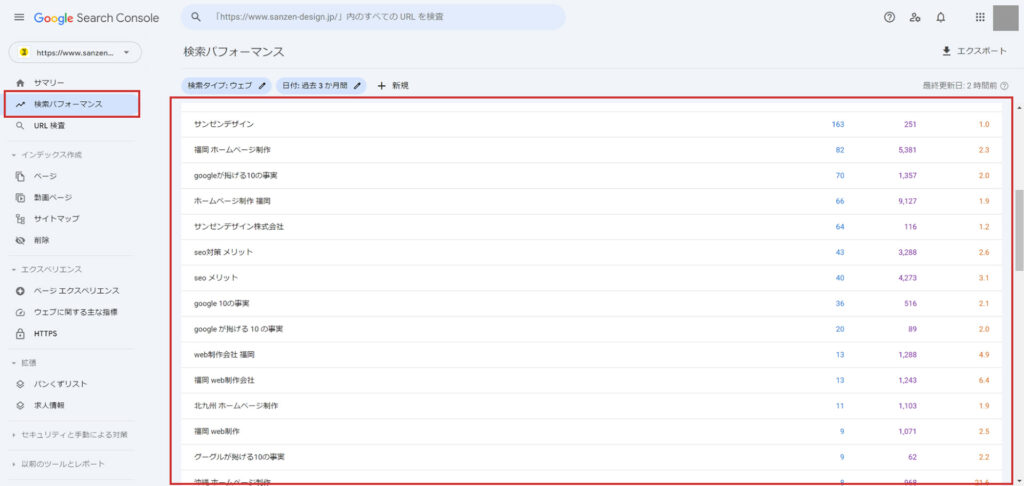
Task: Open サイトマップ in the sidebar
Action: pyautogui.click(x=57, y=219)
